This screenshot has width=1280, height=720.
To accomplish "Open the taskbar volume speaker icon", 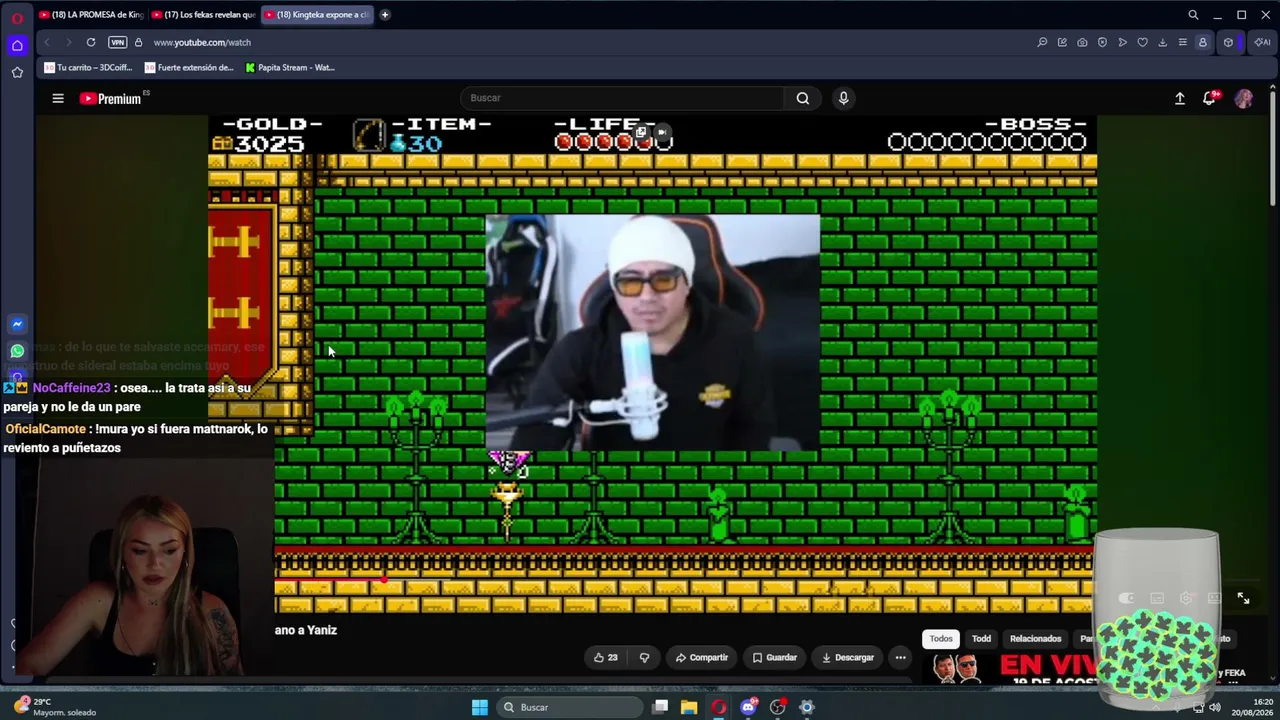I will [x=1215, y=707].
